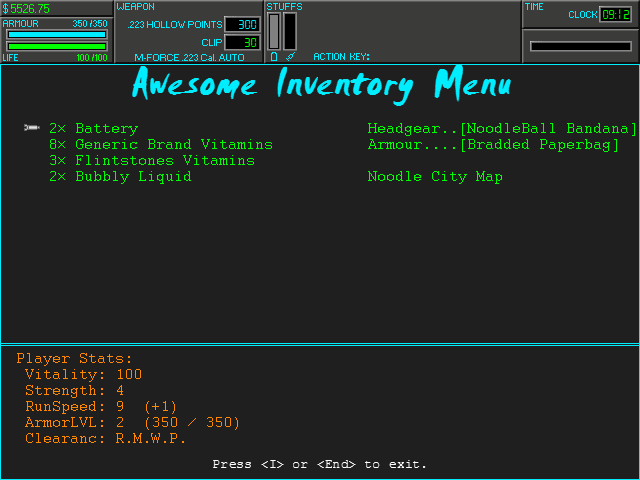Viewport: 640px width, 480px height.
Task: Click the Clearanc: R.M.W.P. line
Action: [105, 439]
